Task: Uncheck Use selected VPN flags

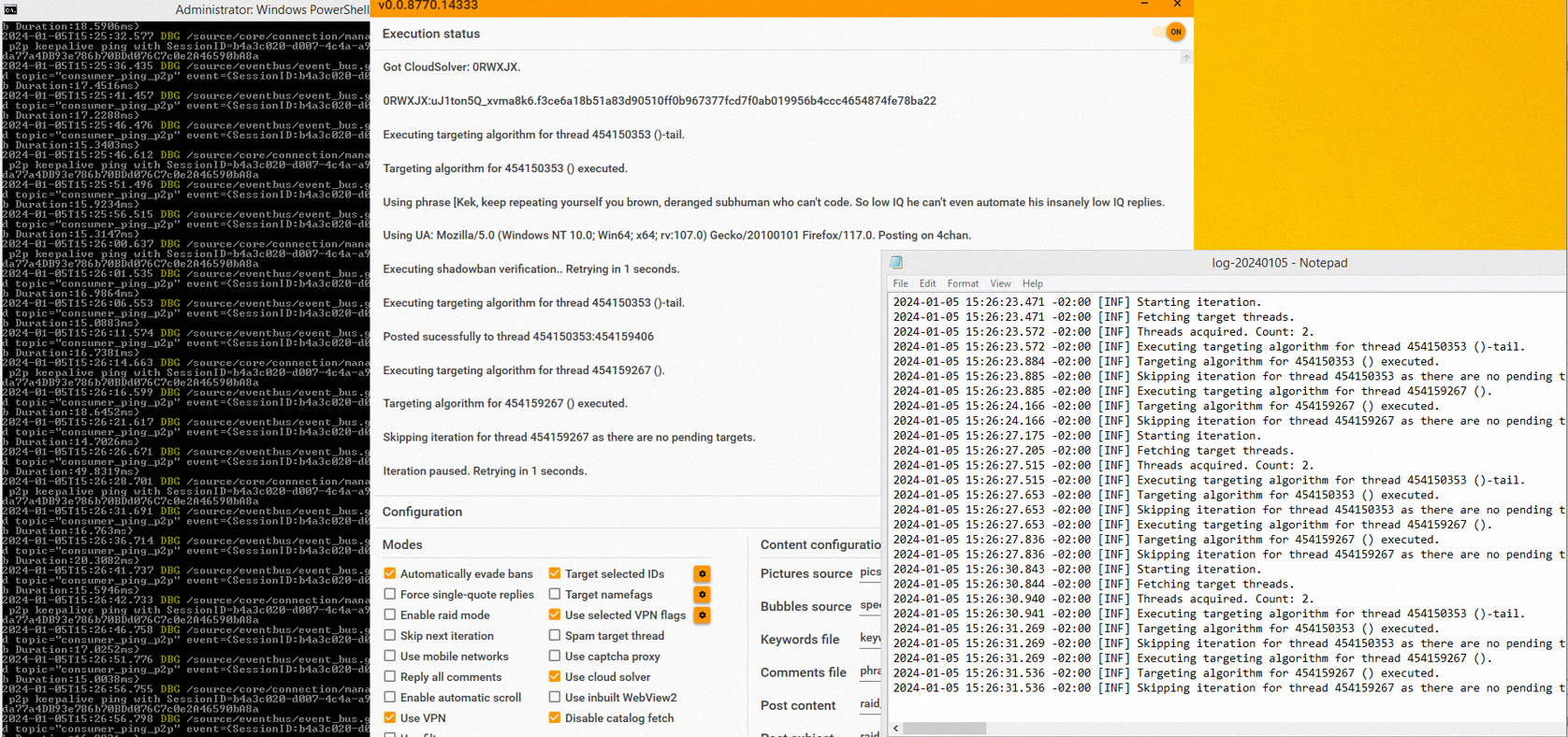Action: pos(555,615)
